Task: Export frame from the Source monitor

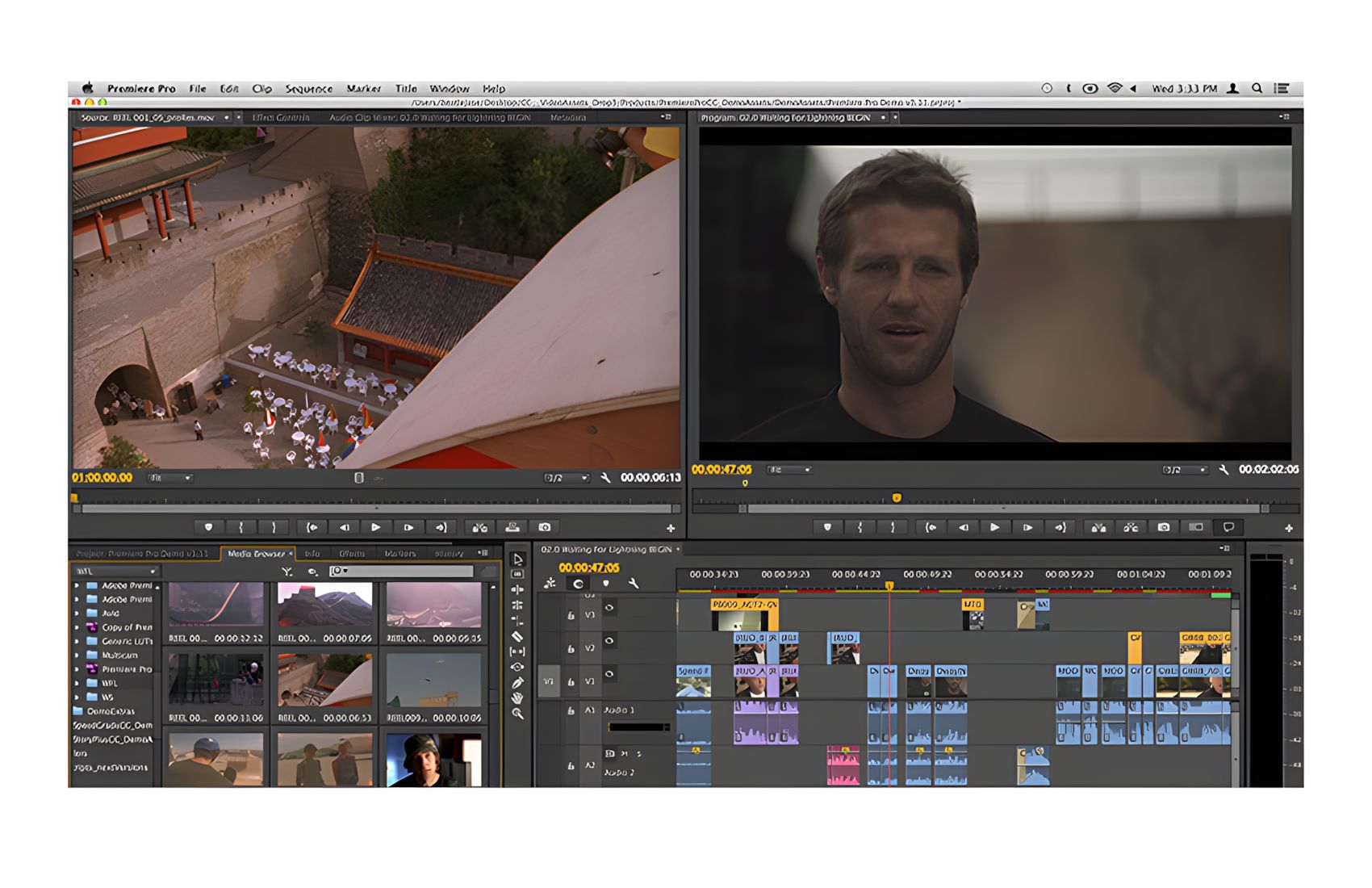Action: 545,527
